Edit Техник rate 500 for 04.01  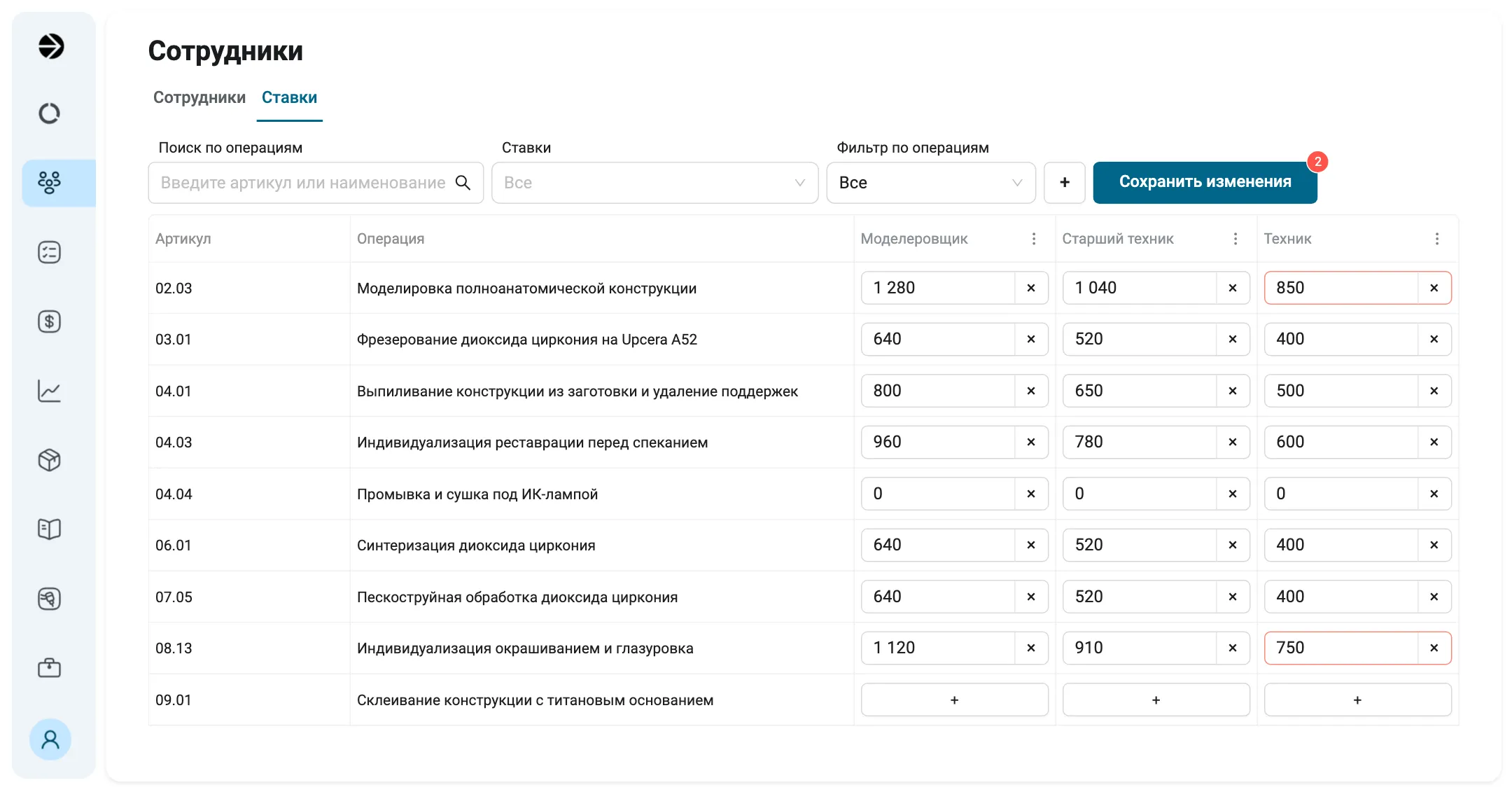pos(1341,391)
